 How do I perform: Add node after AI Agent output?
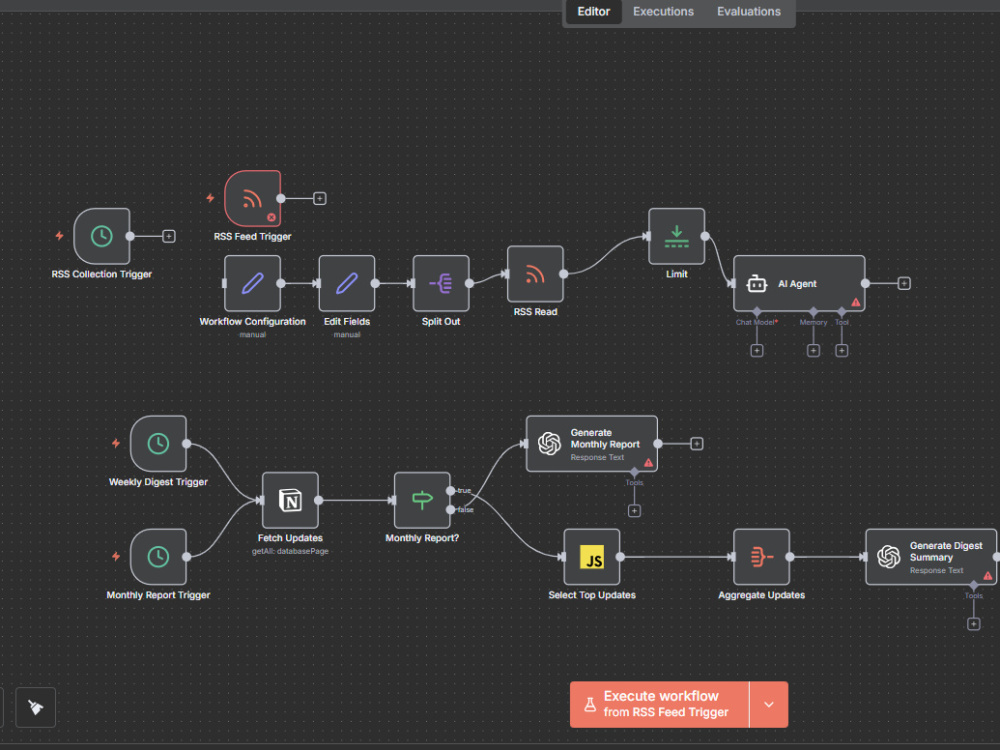tap(904, 283)
